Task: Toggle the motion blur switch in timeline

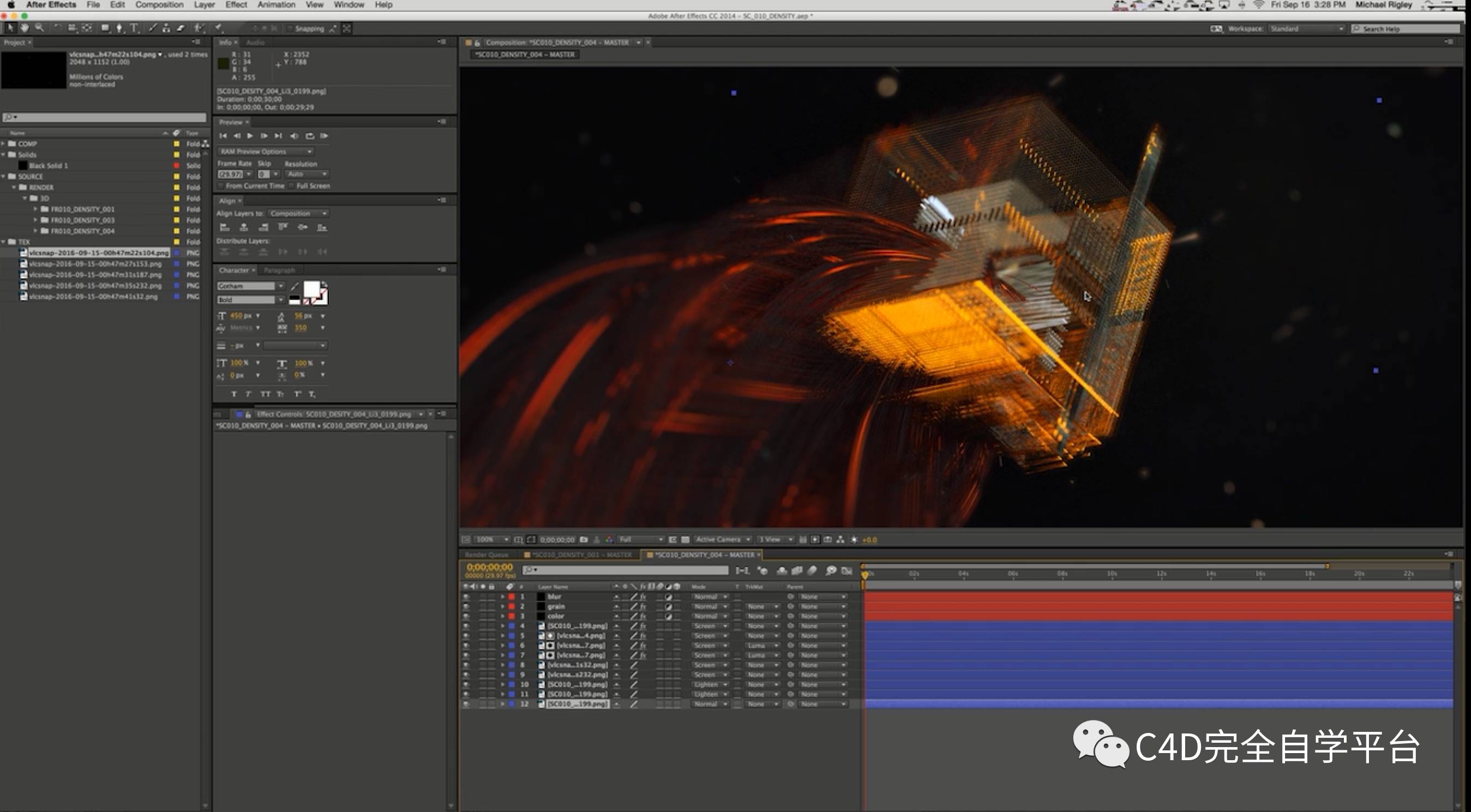Action: point(813,570)
